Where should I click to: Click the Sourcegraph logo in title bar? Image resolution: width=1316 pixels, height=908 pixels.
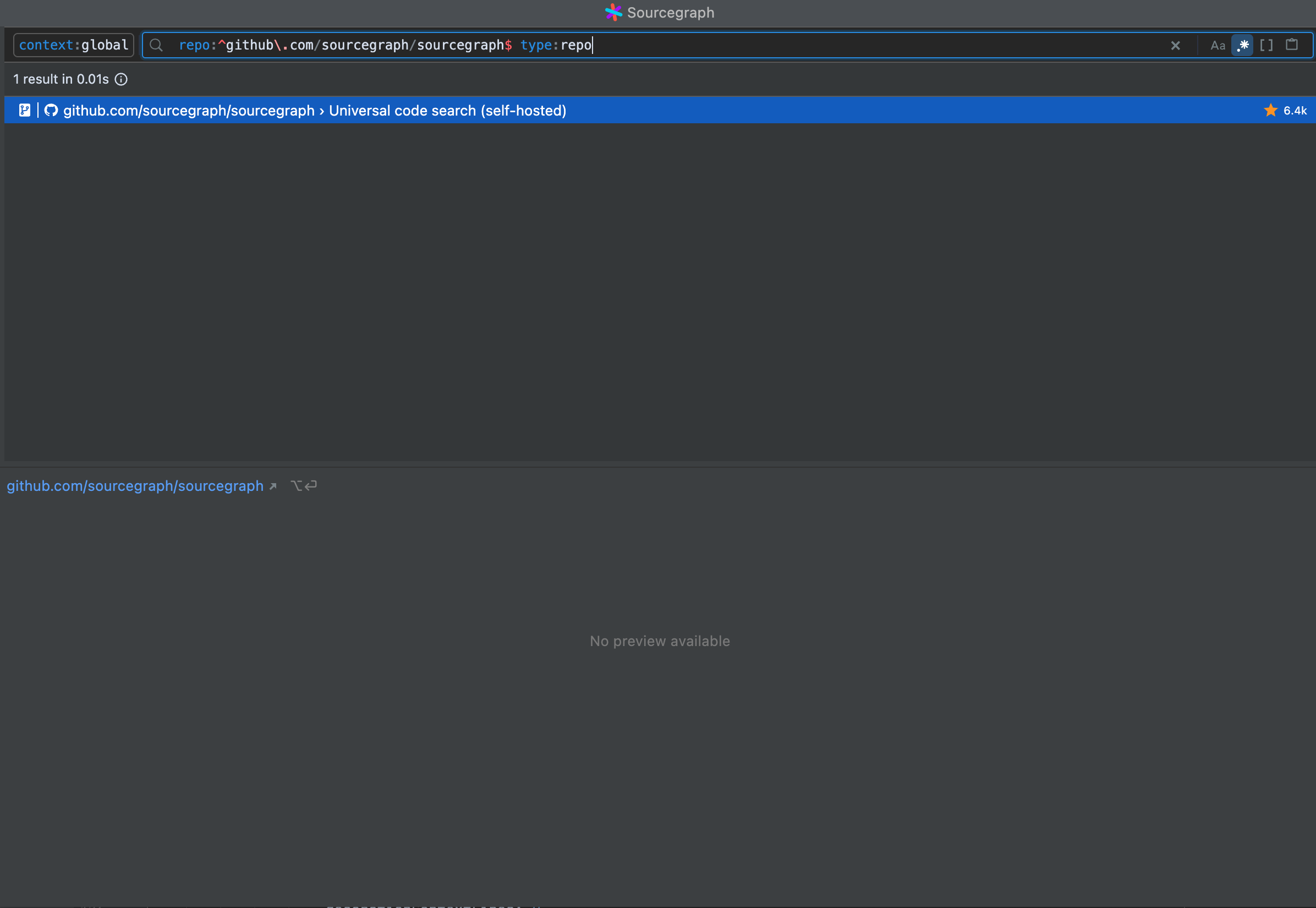coord(613,12)
